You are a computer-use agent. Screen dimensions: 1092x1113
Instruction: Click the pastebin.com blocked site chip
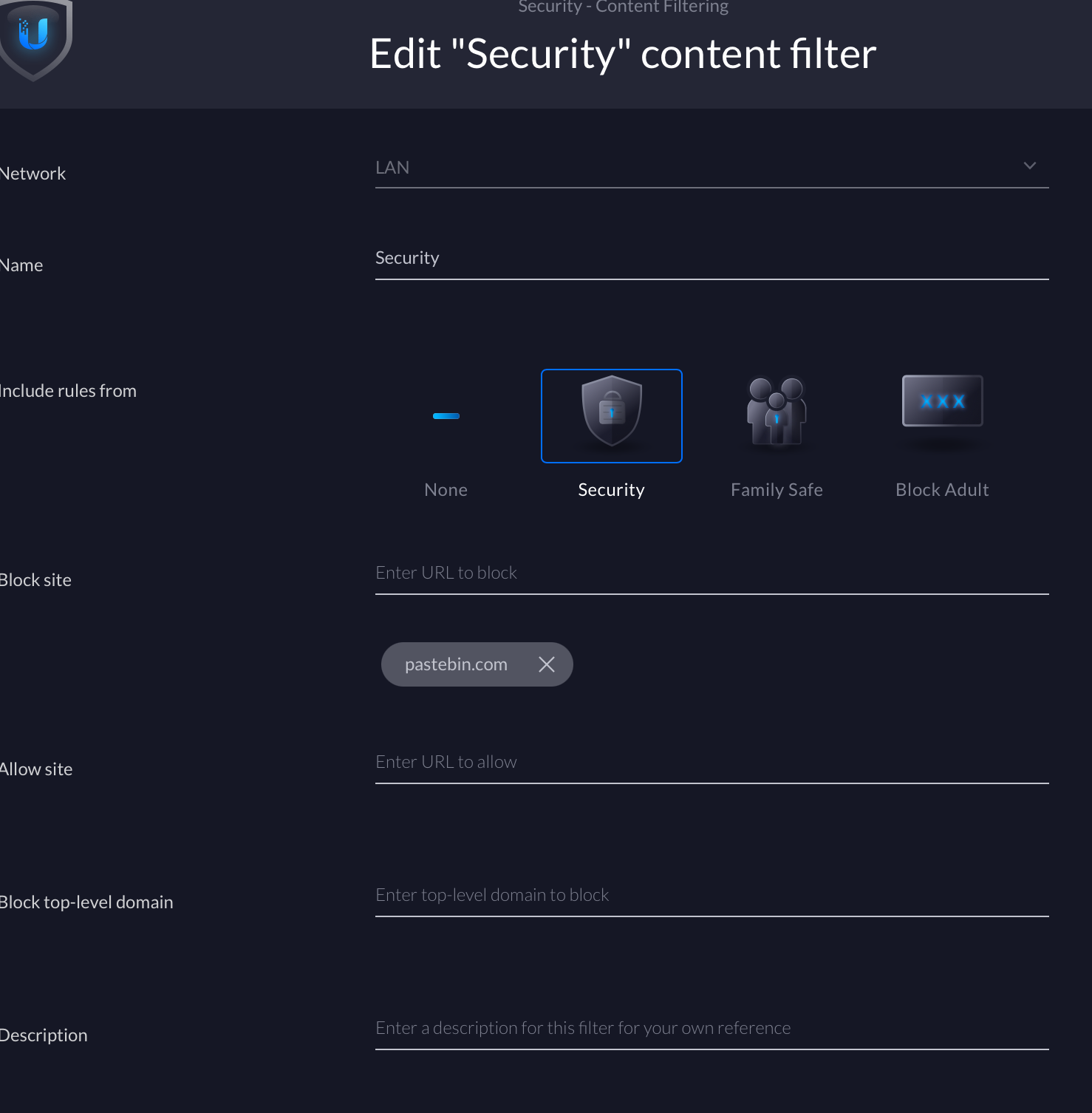456,664
